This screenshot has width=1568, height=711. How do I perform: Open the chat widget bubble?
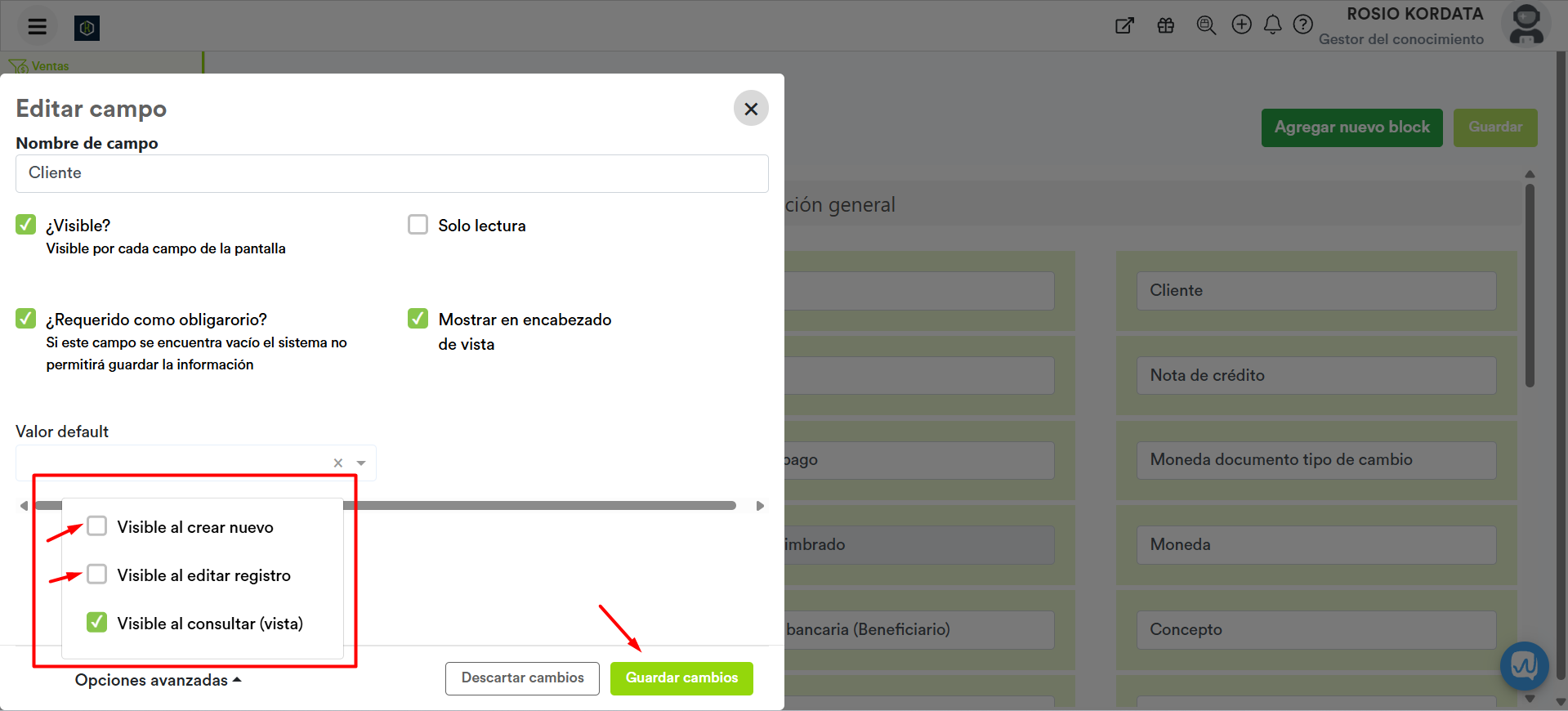[x=1524, y=666]
